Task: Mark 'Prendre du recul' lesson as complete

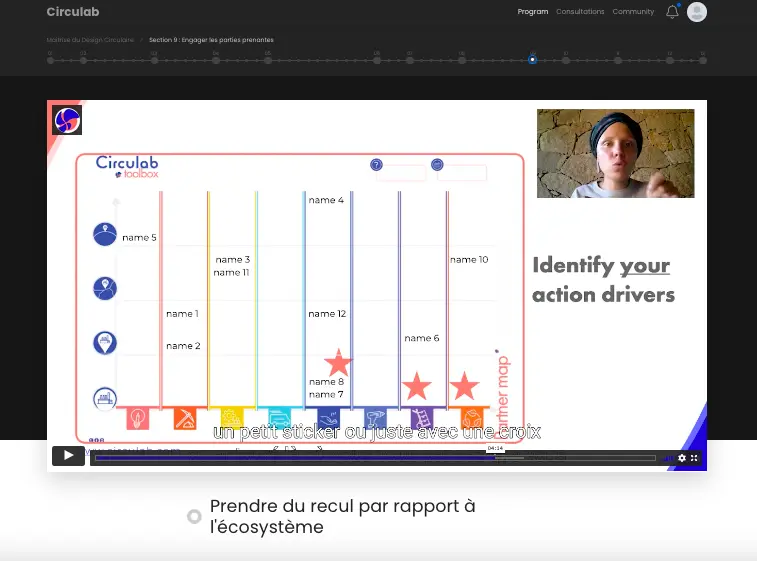Action: tap(194, 517)
